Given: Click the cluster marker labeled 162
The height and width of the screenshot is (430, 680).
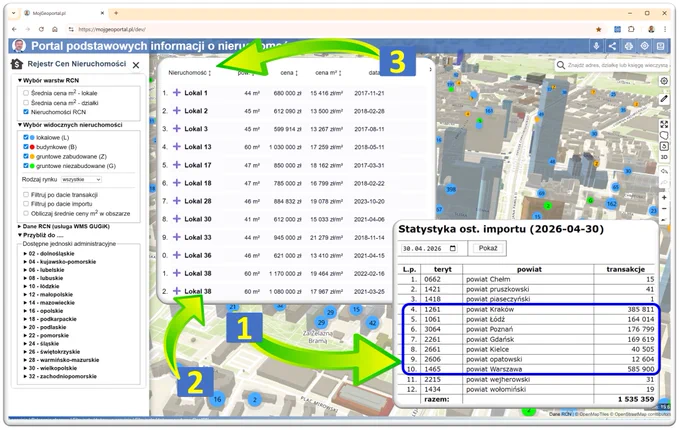Looking at the screenshot, I should (611, 204).
